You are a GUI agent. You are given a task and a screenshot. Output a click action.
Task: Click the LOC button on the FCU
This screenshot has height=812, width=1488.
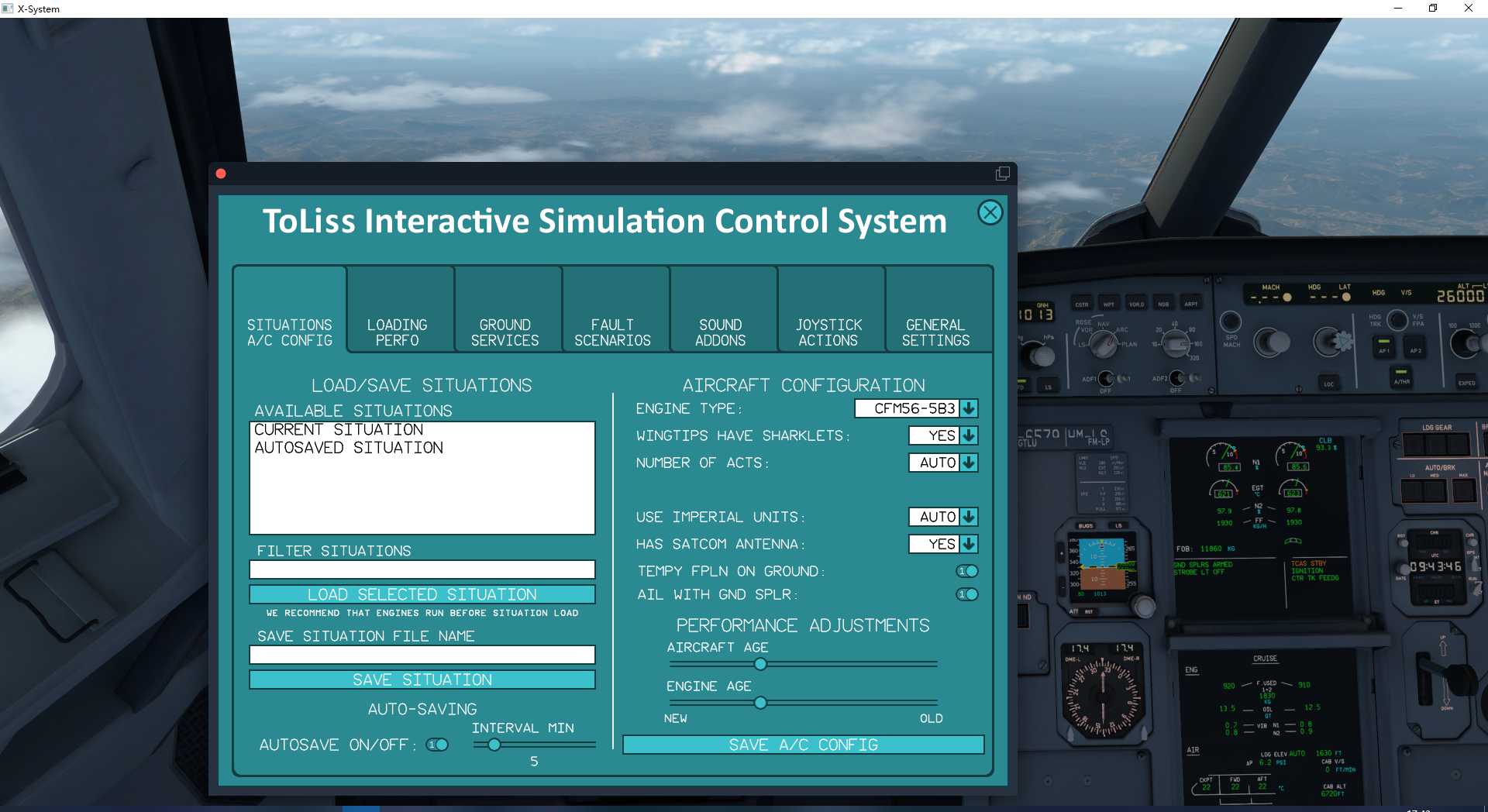coord(1328,383)
